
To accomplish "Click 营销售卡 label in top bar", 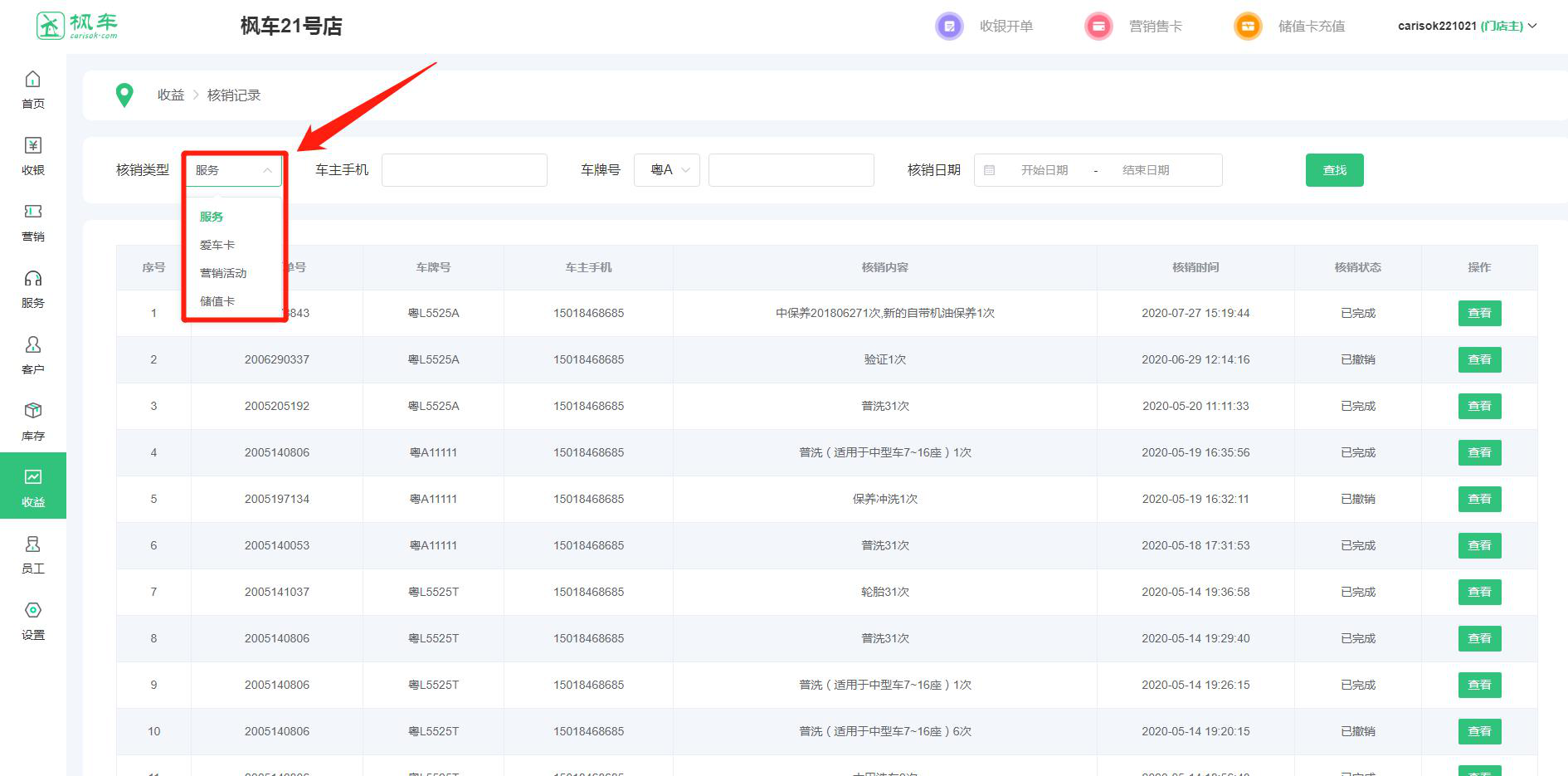I will coord(1156,27).
